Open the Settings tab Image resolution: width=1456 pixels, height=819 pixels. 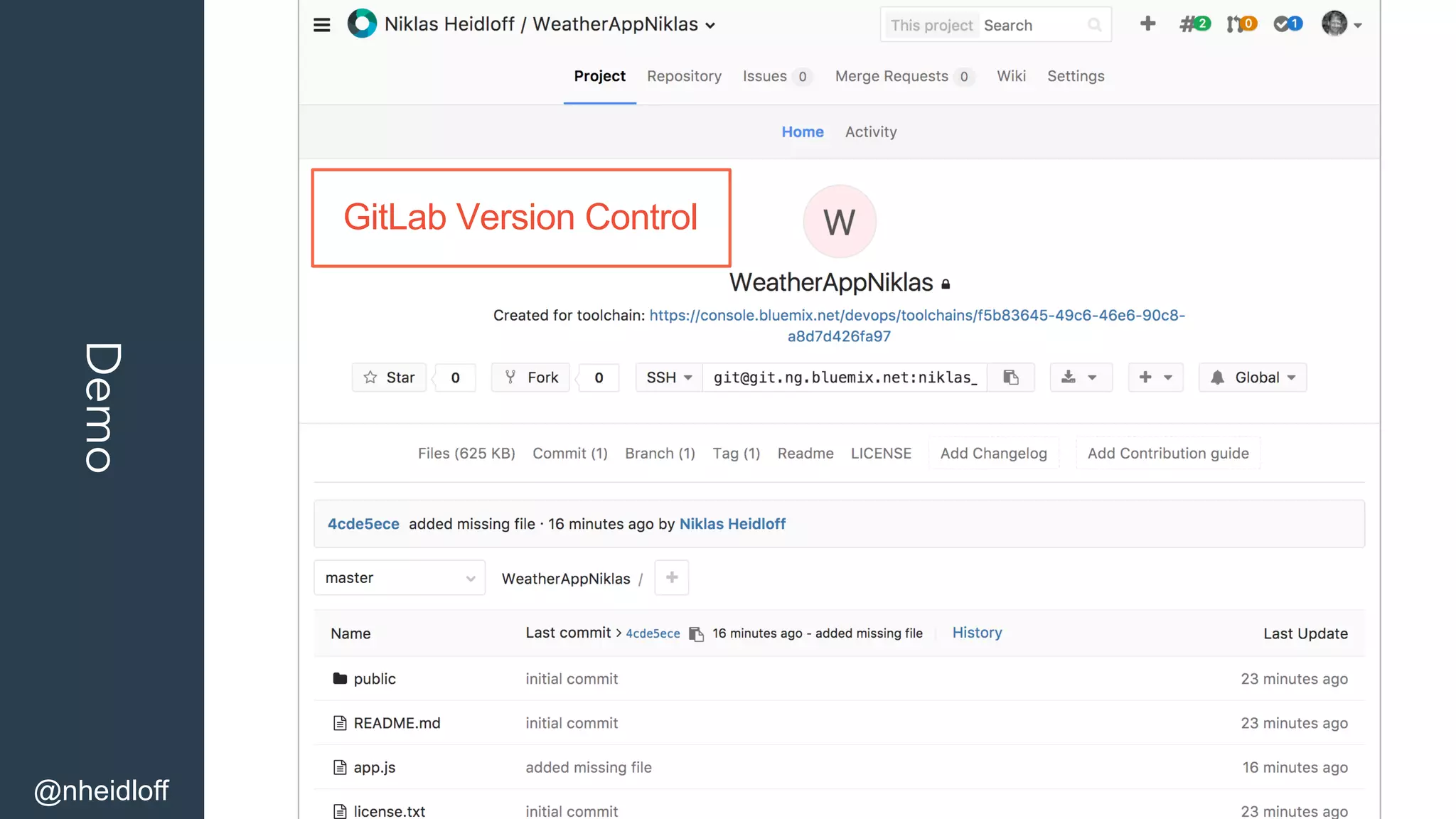coord(1076,76)
